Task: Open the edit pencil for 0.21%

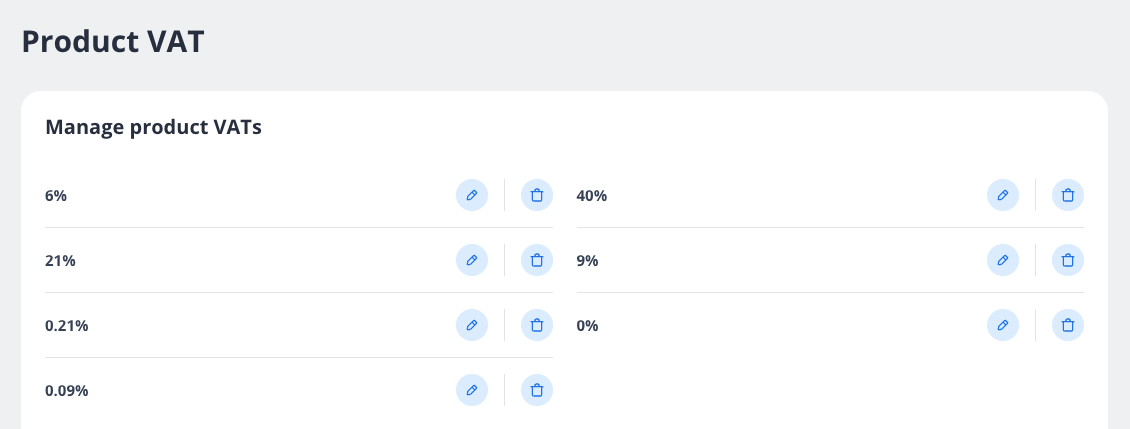Action: click(x=472, y=325)
